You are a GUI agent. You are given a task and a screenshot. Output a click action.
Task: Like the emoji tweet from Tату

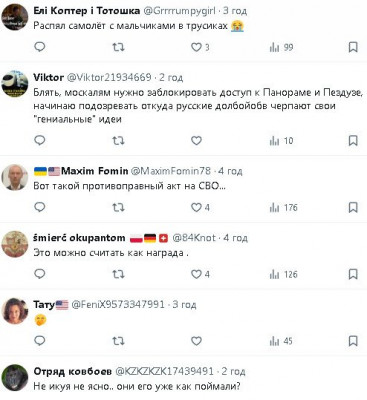pos(196,341)
